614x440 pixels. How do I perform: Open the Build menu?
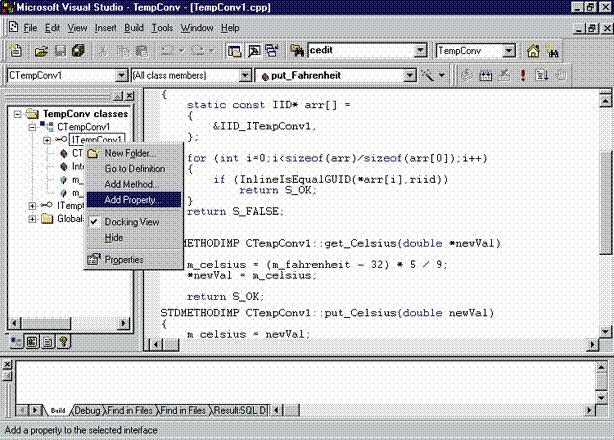click(x=134, y=28)
